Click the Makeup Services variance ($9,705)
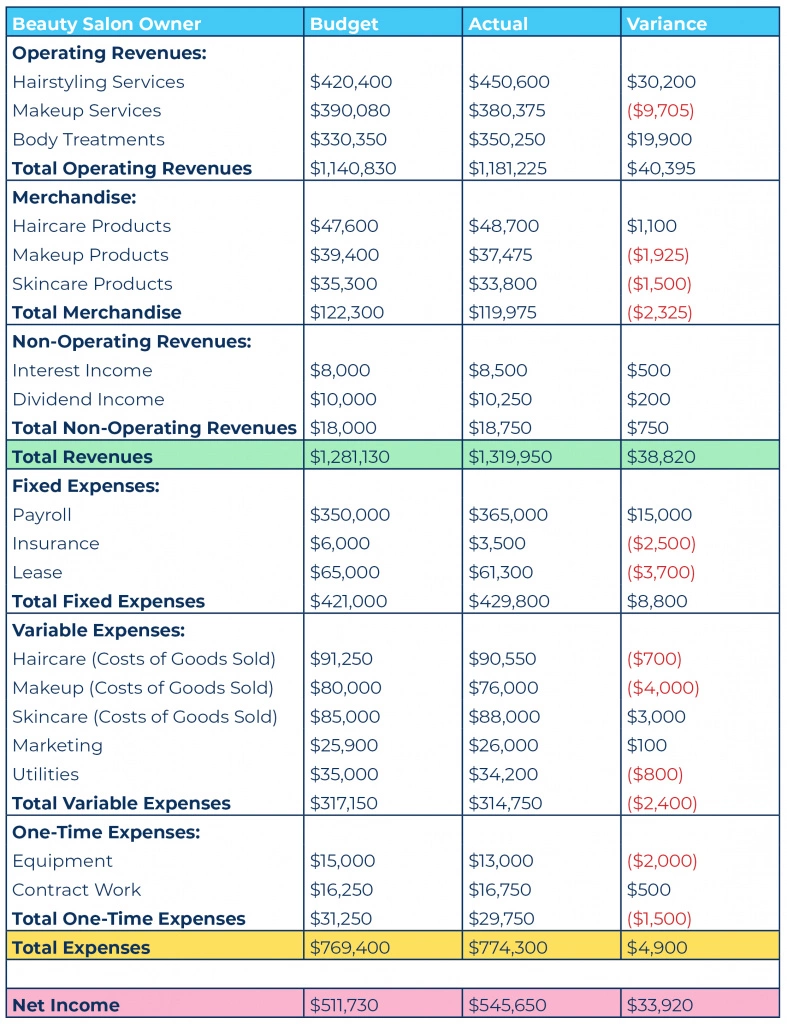The image size is (787, 1024). (x=660, y=110)
